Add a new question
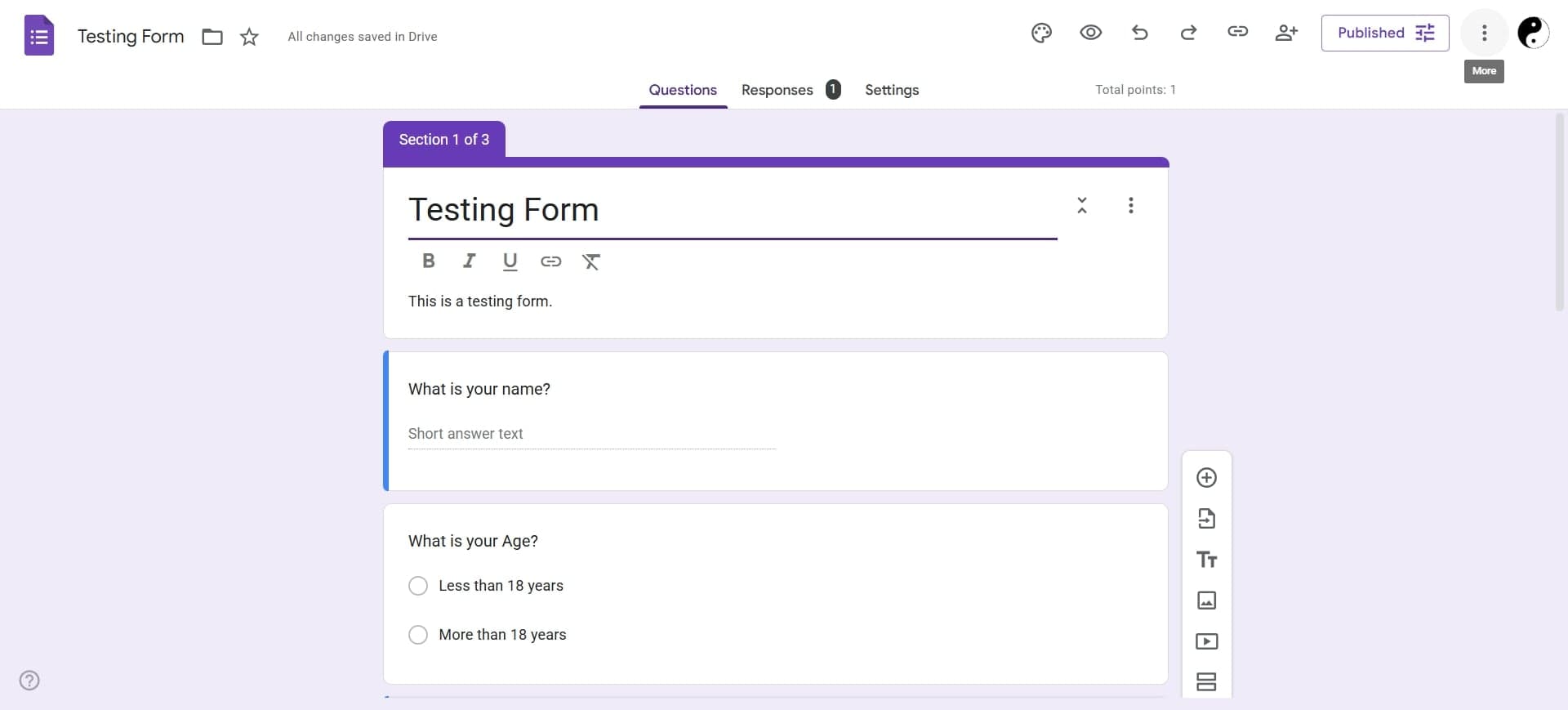1568x710 pixels. click(1206, 478)
